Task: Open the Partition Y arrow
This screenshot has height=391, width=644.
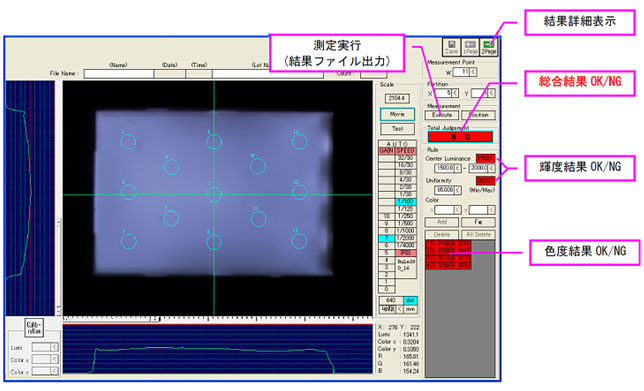Action: (x=492, y=93)
